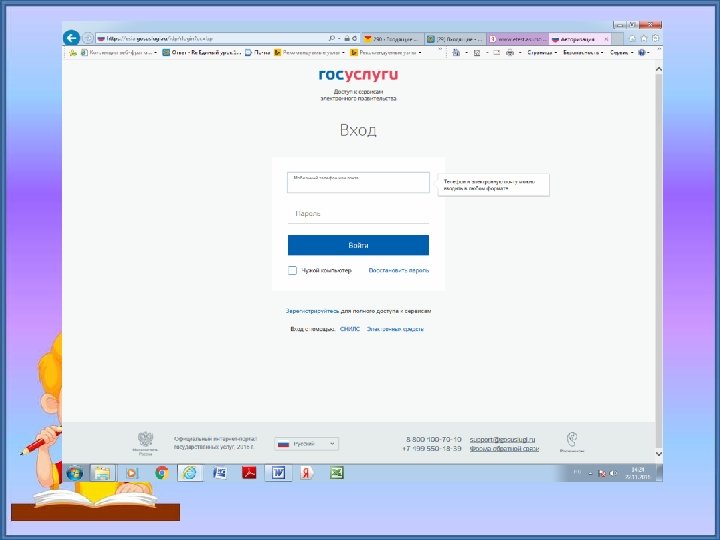This screenshot has width=720, height=540.
Task: Click the форма обратной связи footer link
Action: 504,449
